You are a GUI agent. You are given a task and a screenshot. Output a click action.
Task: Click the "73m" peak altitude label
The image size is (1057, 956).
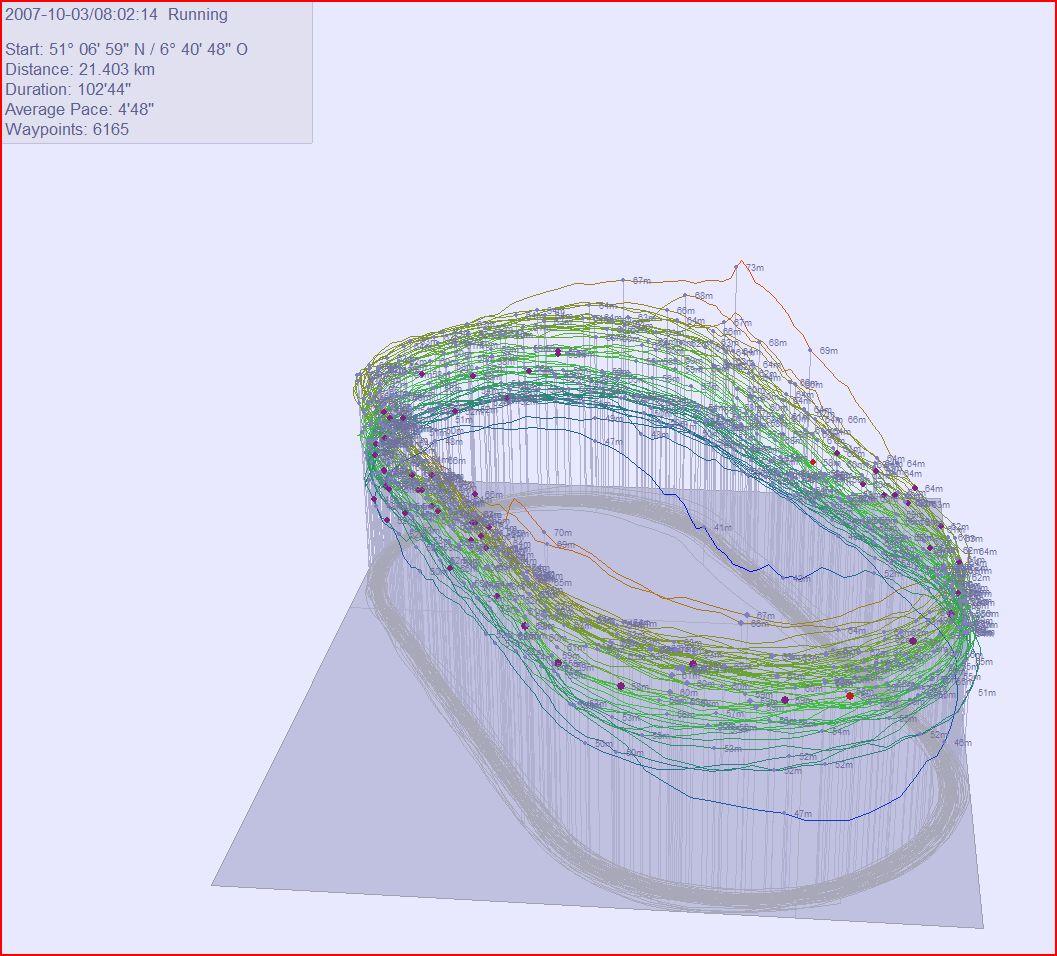pos(755,268)
